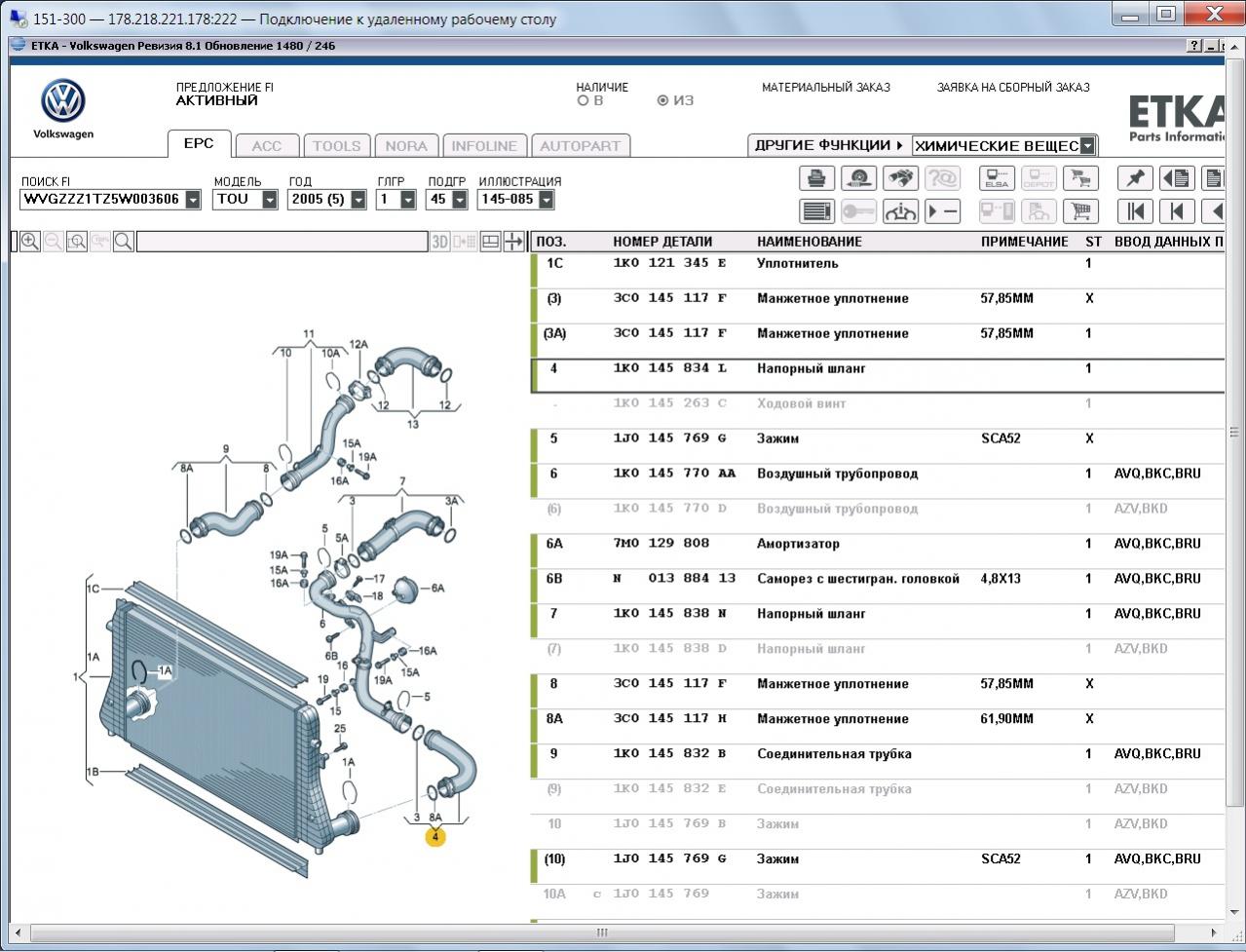Click the print icon in the toolbar

816,178
